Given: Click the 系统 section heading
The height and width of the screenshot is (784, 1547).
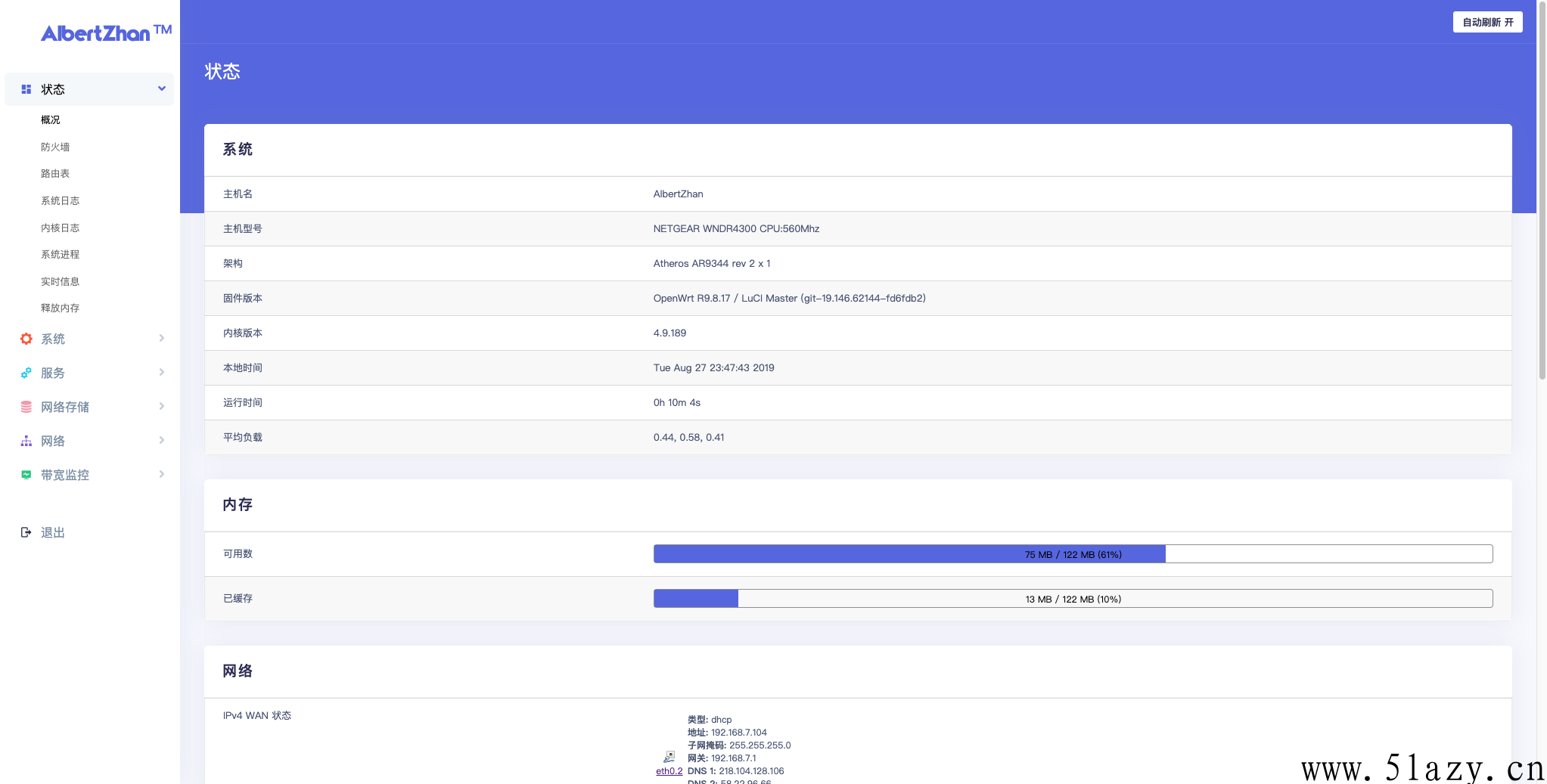Looking at the screenshot, I should (238, 149).
